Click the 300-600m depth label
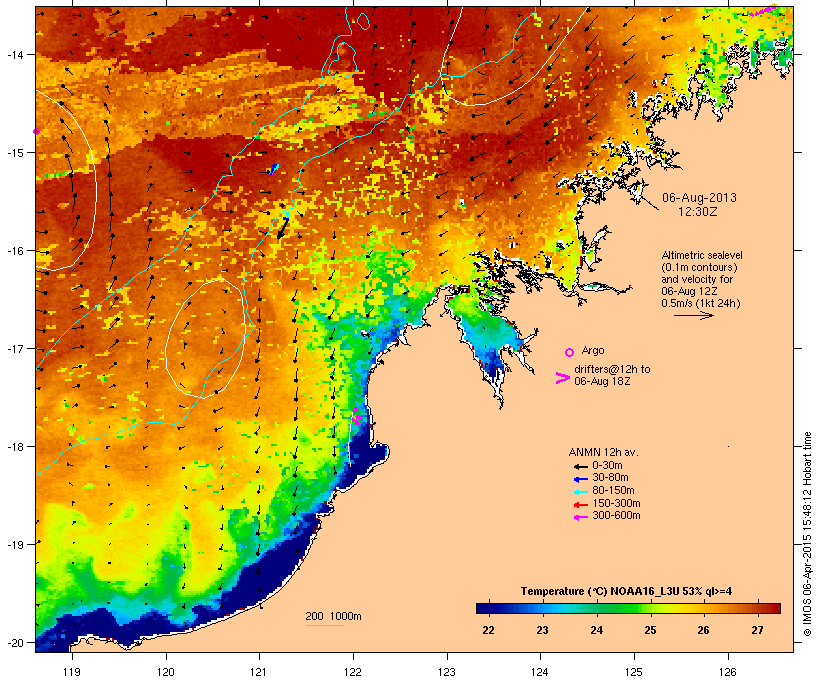 click(616, 516)
